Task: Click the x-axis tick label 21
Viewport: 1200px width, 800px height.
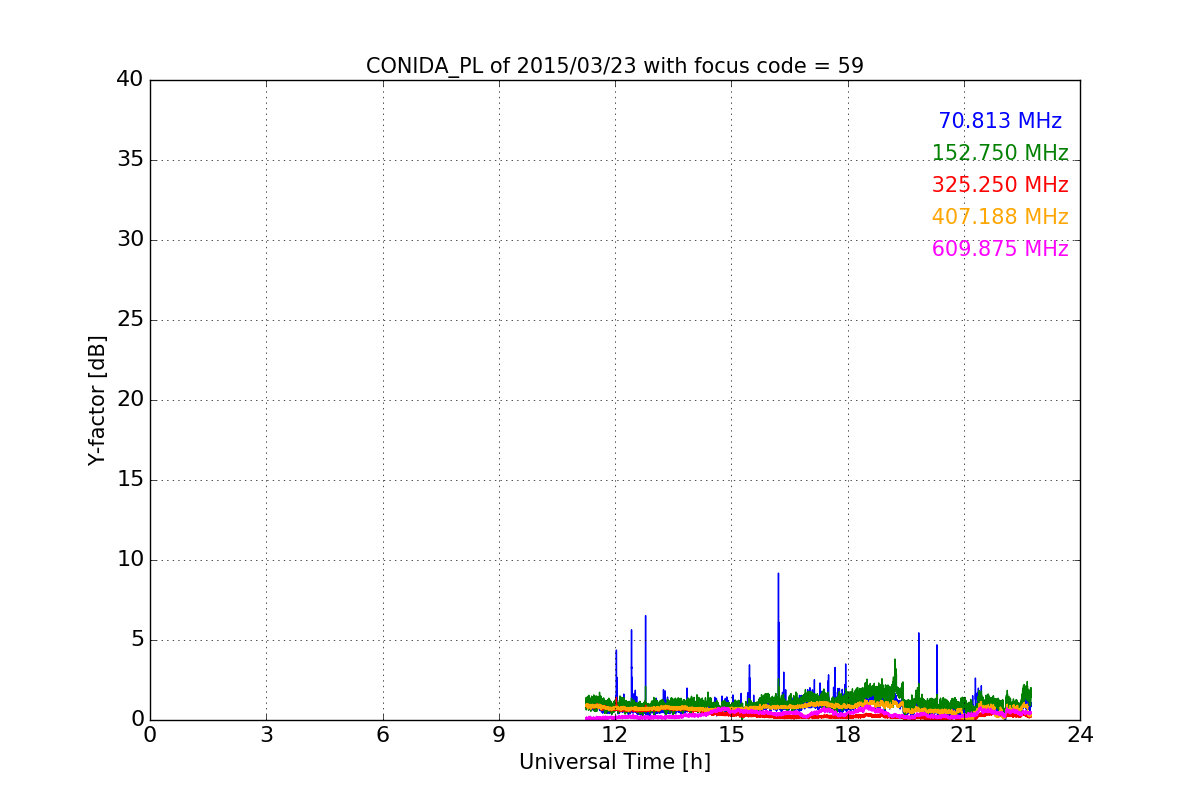Action: [964, 735]
